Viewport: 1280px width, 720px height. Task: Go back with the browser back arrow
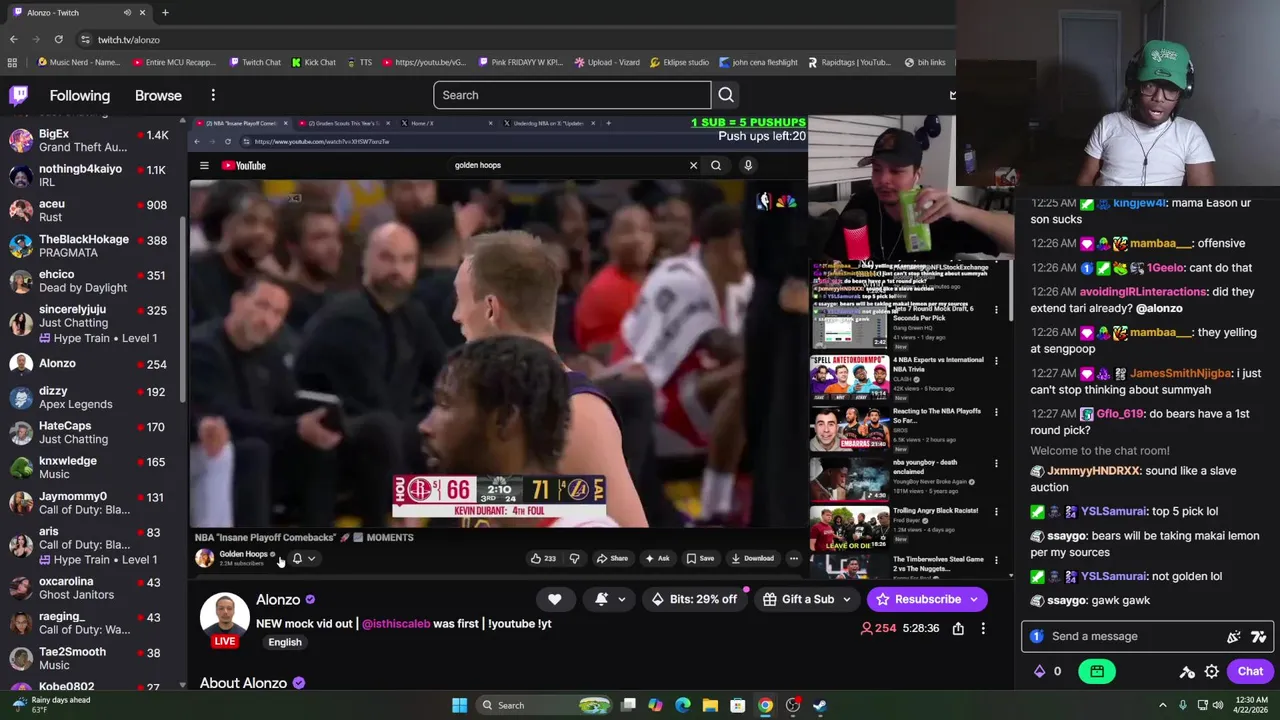coord(13,39)
